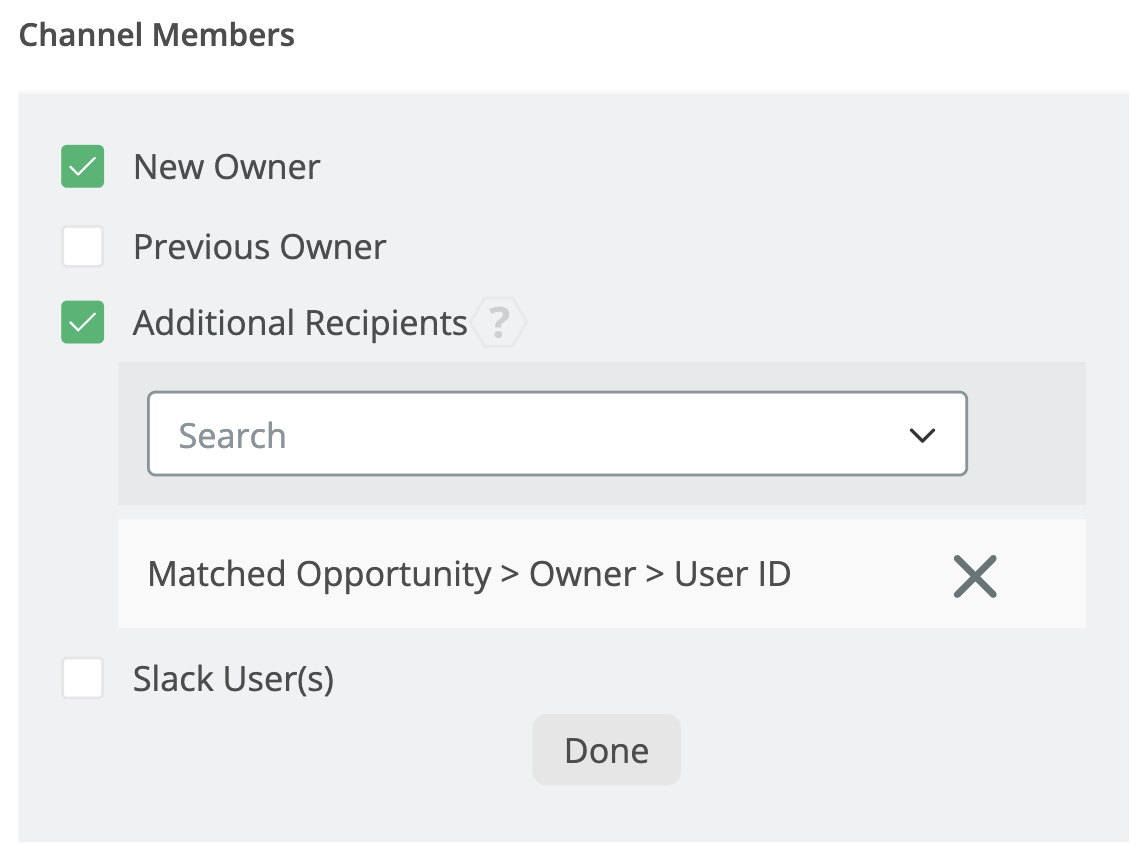Viewport: 1141px width, 868px height.
Task: Tick the Slack User(s) checkbox
Action: (x=83, y=679)
